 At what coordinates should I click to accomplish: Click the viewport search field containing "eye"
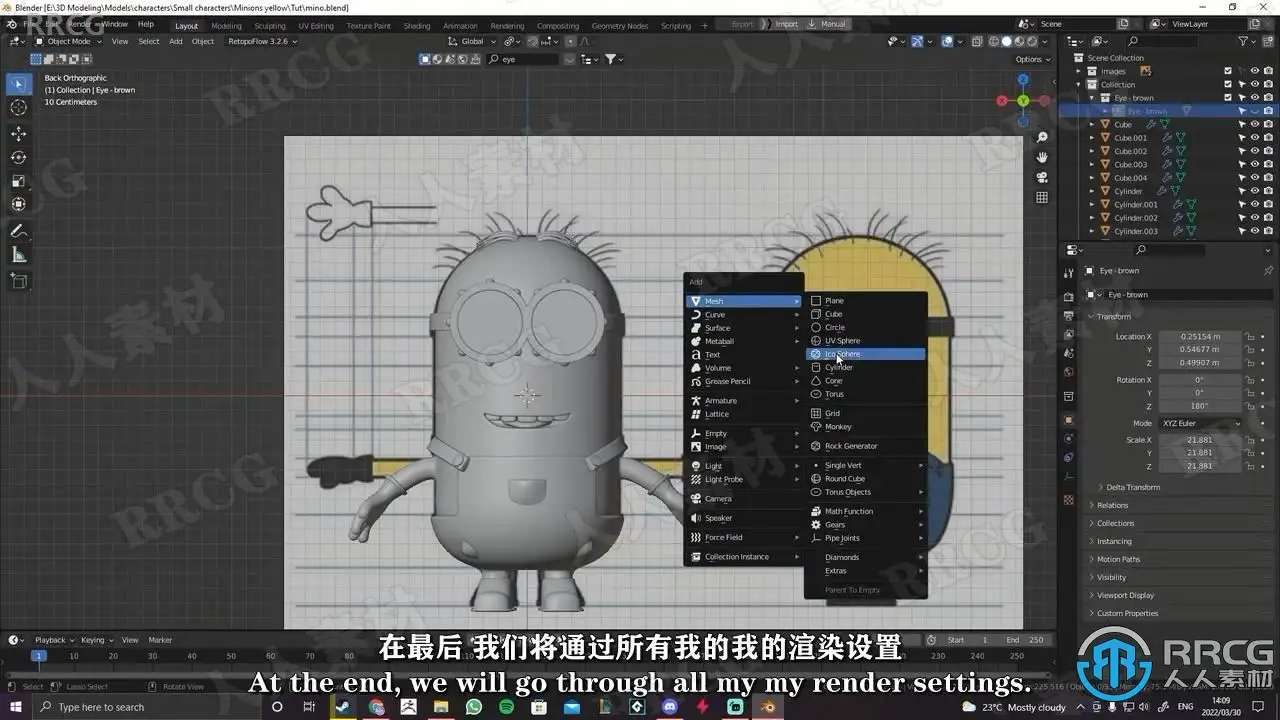522,59
